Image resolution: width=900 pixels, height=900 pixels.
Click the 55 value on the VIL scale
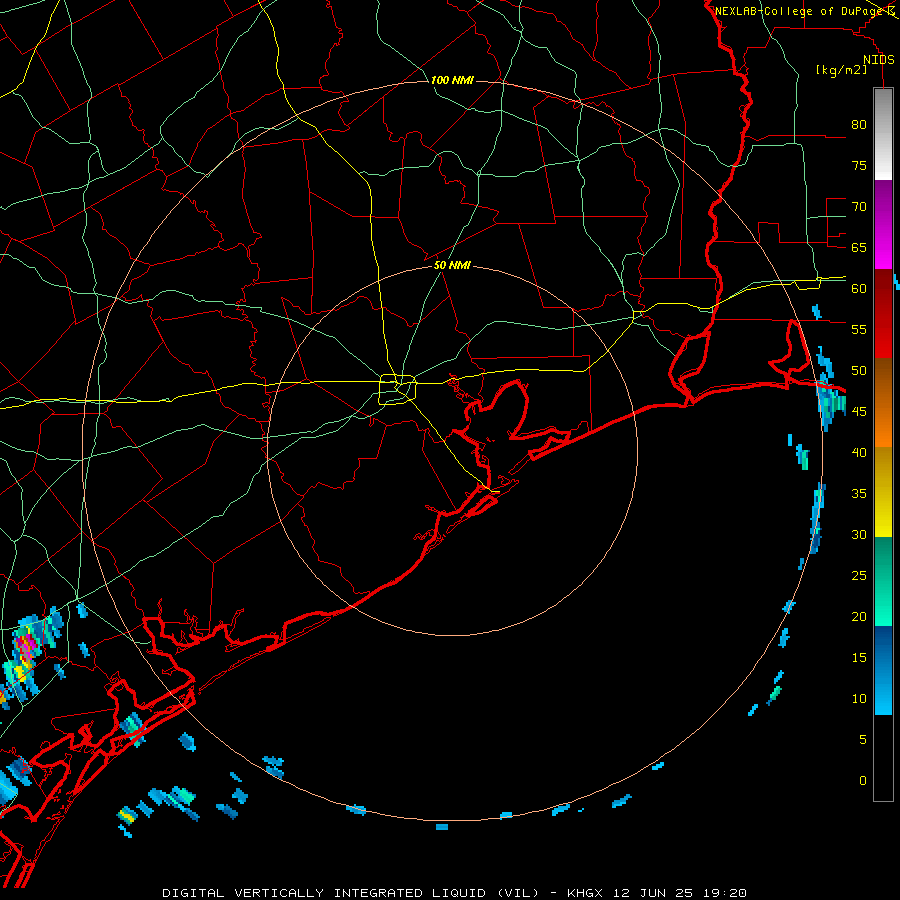point(859,329)
